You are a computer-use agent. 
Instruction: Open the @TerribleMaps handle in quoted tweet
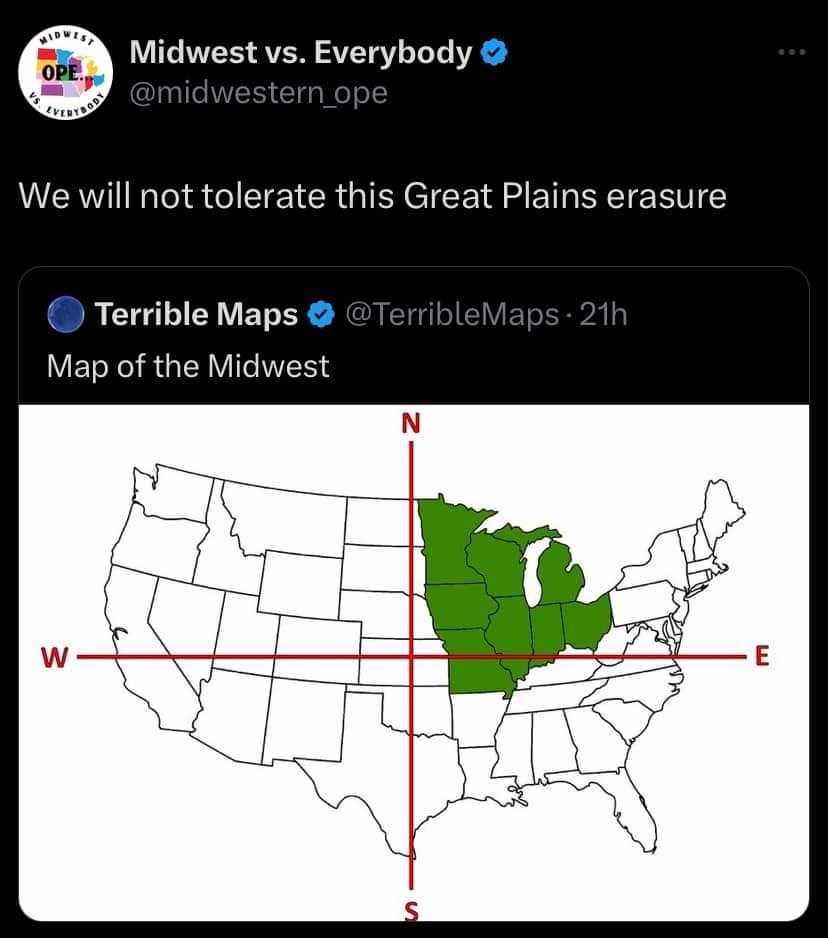point(452,315)
